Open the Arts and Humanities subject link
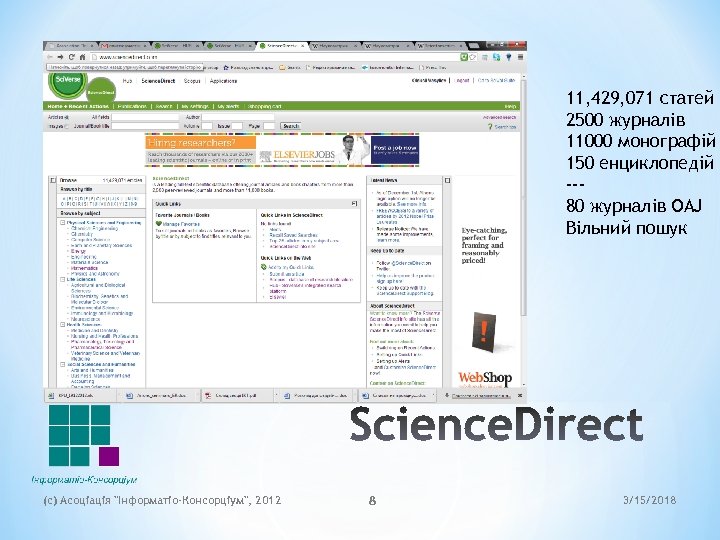Screen dimensions: 720x540 point(92,370)
